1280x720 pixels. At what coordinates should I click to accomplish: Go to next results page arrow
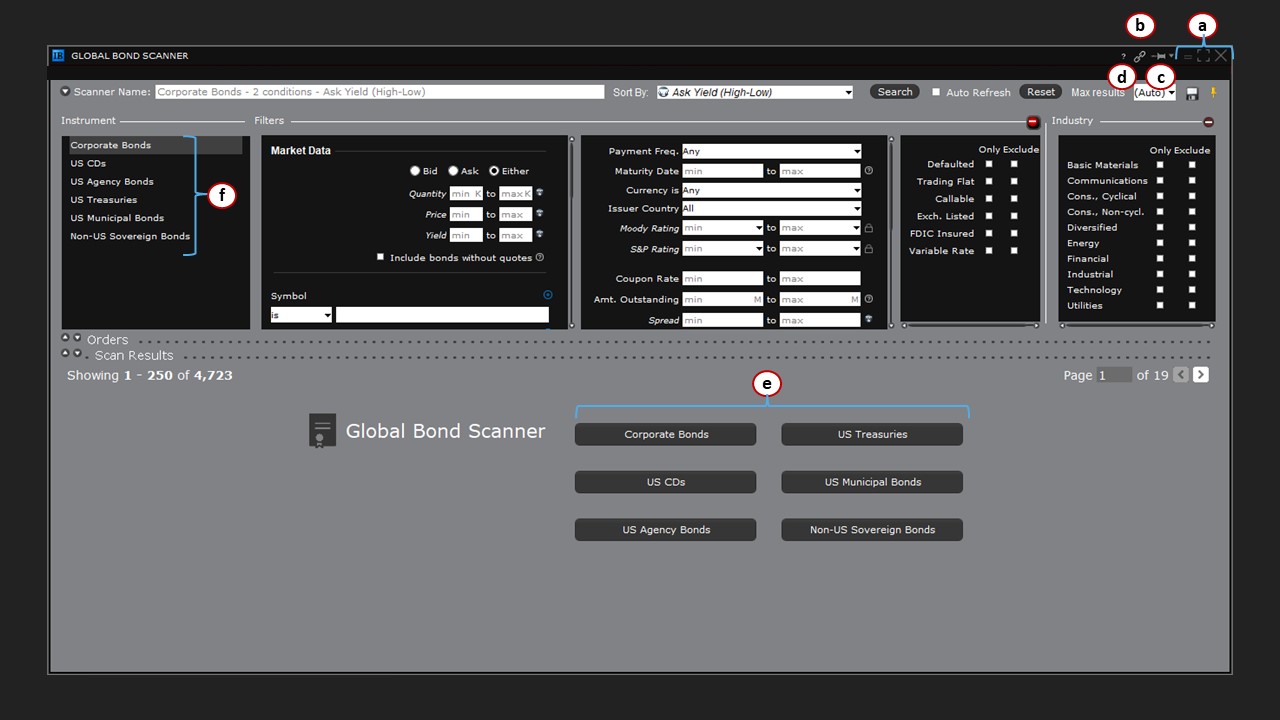[x=1201, y=375]
